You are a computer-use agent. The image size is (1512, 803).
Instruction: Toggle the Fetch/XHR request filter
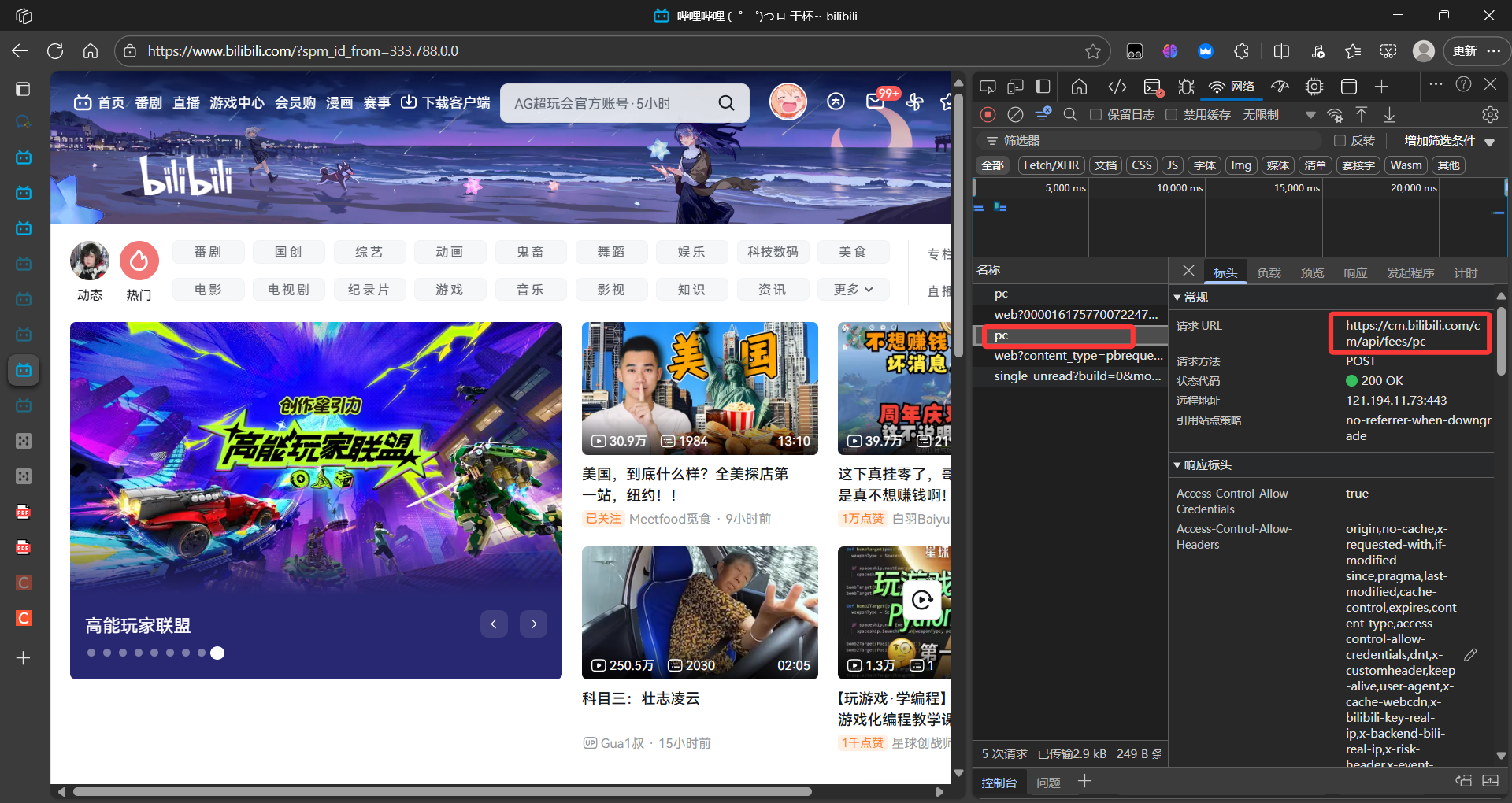coord(1051,165)
